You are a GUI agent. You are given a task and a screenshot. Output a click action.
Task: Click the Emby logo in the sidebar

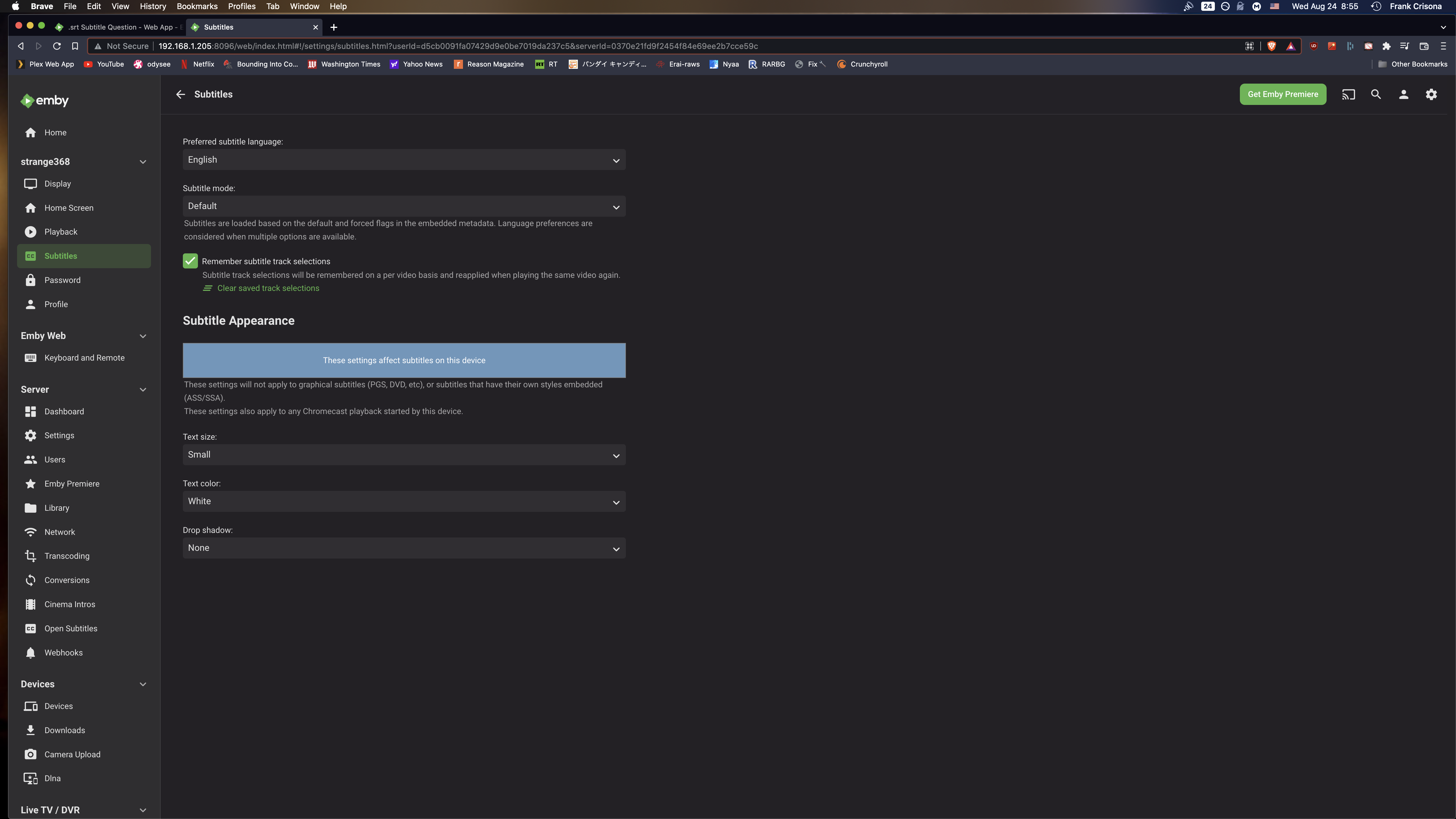[x=44, y=101]
